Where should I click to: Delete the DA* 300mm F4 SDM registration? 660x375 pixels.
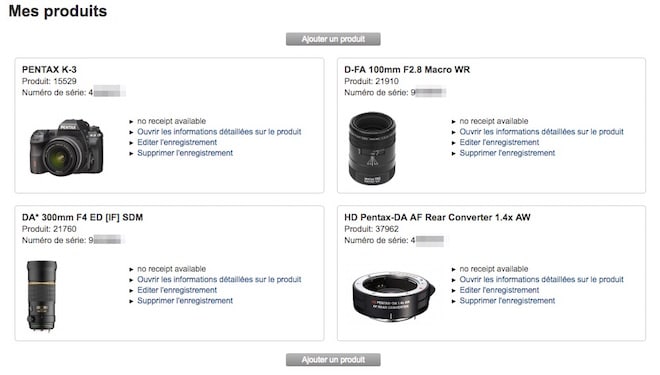pyautogui.click(x=185, y=301)
